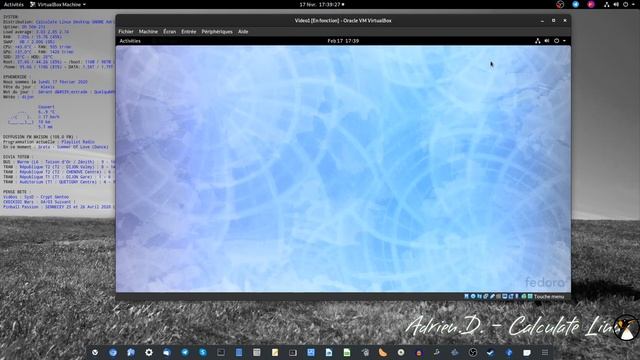Click the red cube tray icon in host top bar

coord(560,4)
